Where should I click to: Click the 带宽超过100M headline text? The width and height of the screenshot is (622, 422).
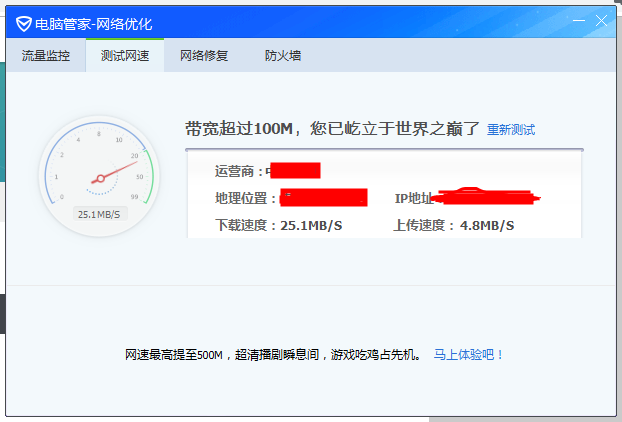332,129
